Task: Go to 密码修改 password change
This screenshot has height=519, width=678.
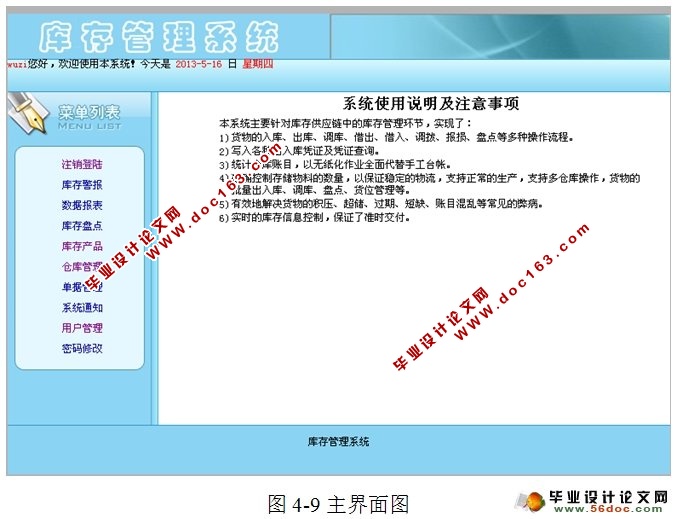Action: [x=82, y=348]
